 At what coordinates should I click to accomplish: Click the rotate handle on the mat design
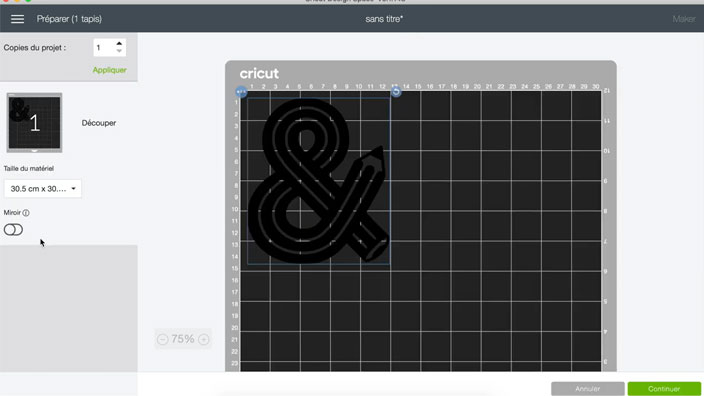pos(396,92)
